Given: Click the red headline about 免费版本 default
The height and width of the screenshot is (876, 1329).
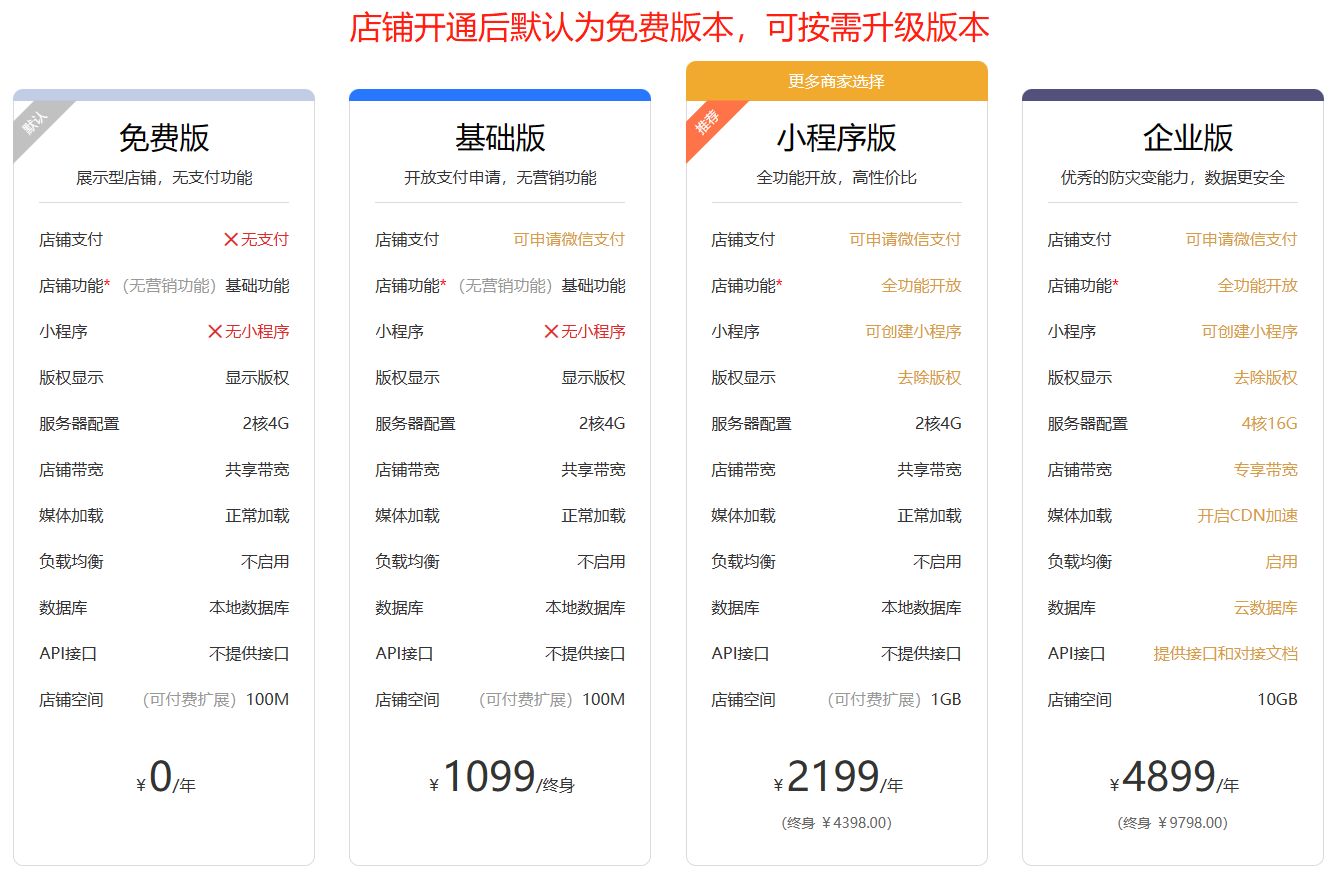Looking at the screenshot, I should point(668,28).
